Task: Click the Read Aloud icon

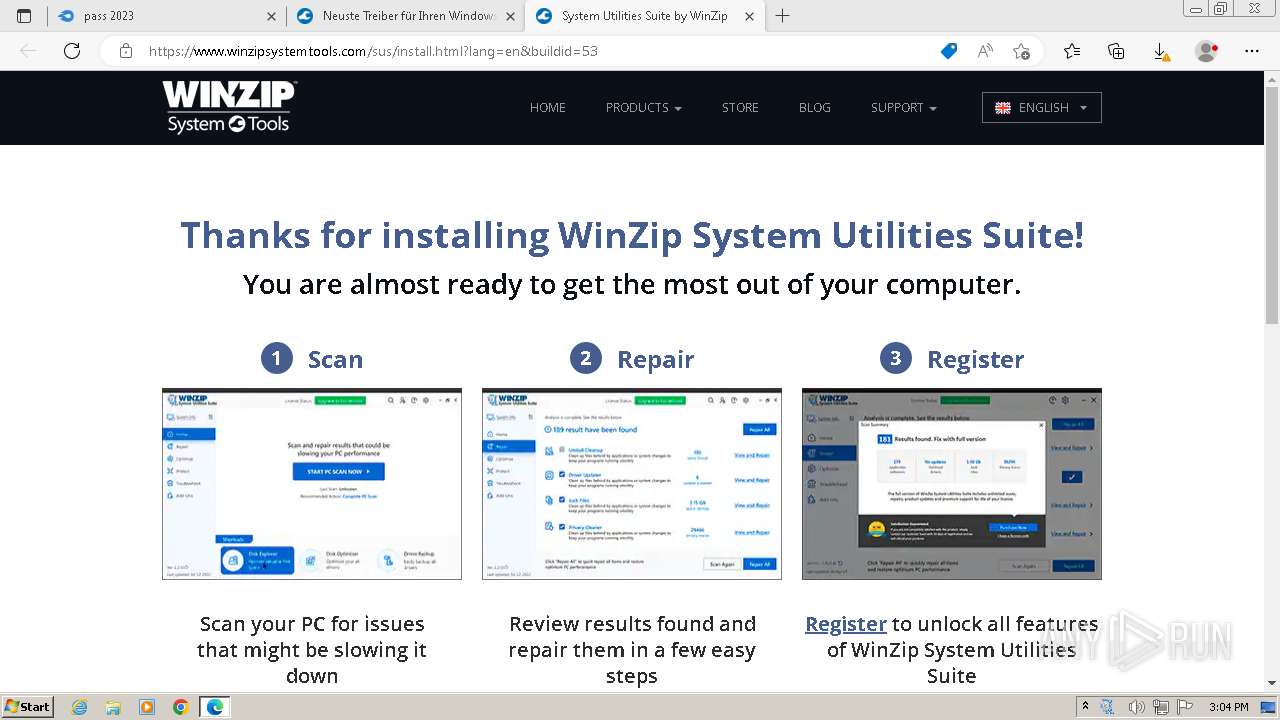Action: (985, 51)
